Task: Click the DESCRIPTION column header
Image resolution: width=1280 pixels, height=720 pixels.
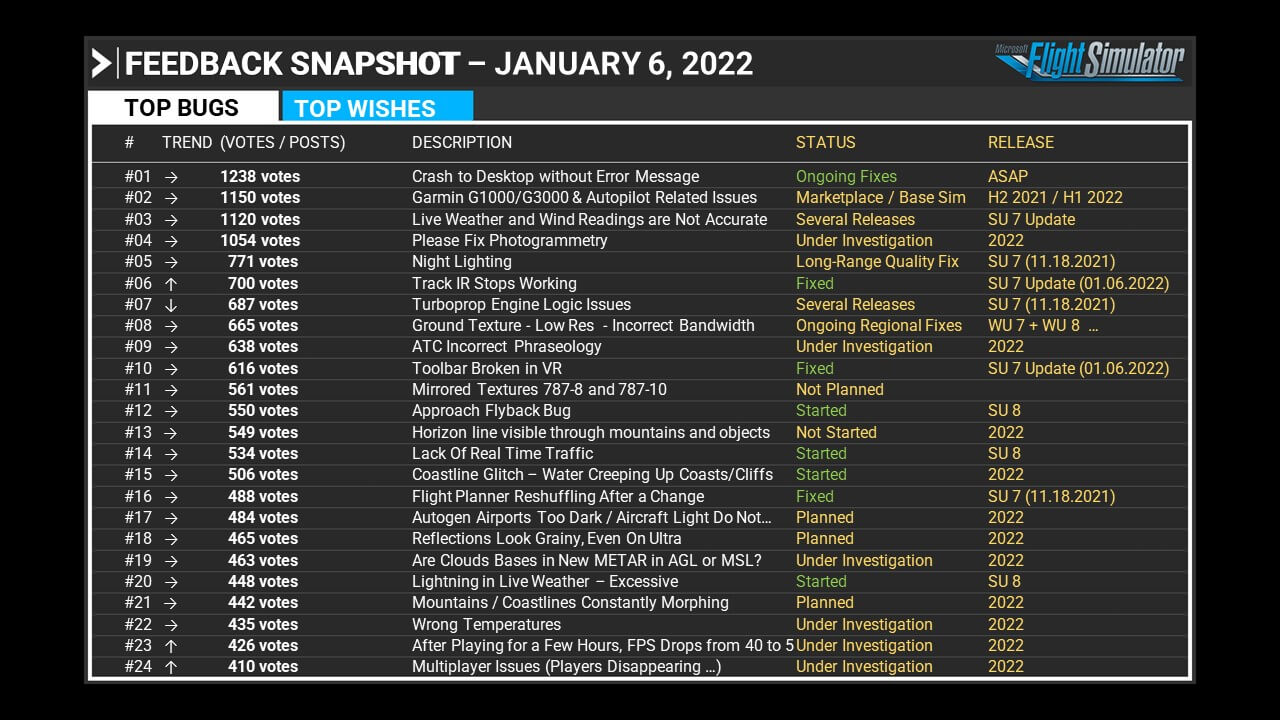Action: [x=461, y=142]
